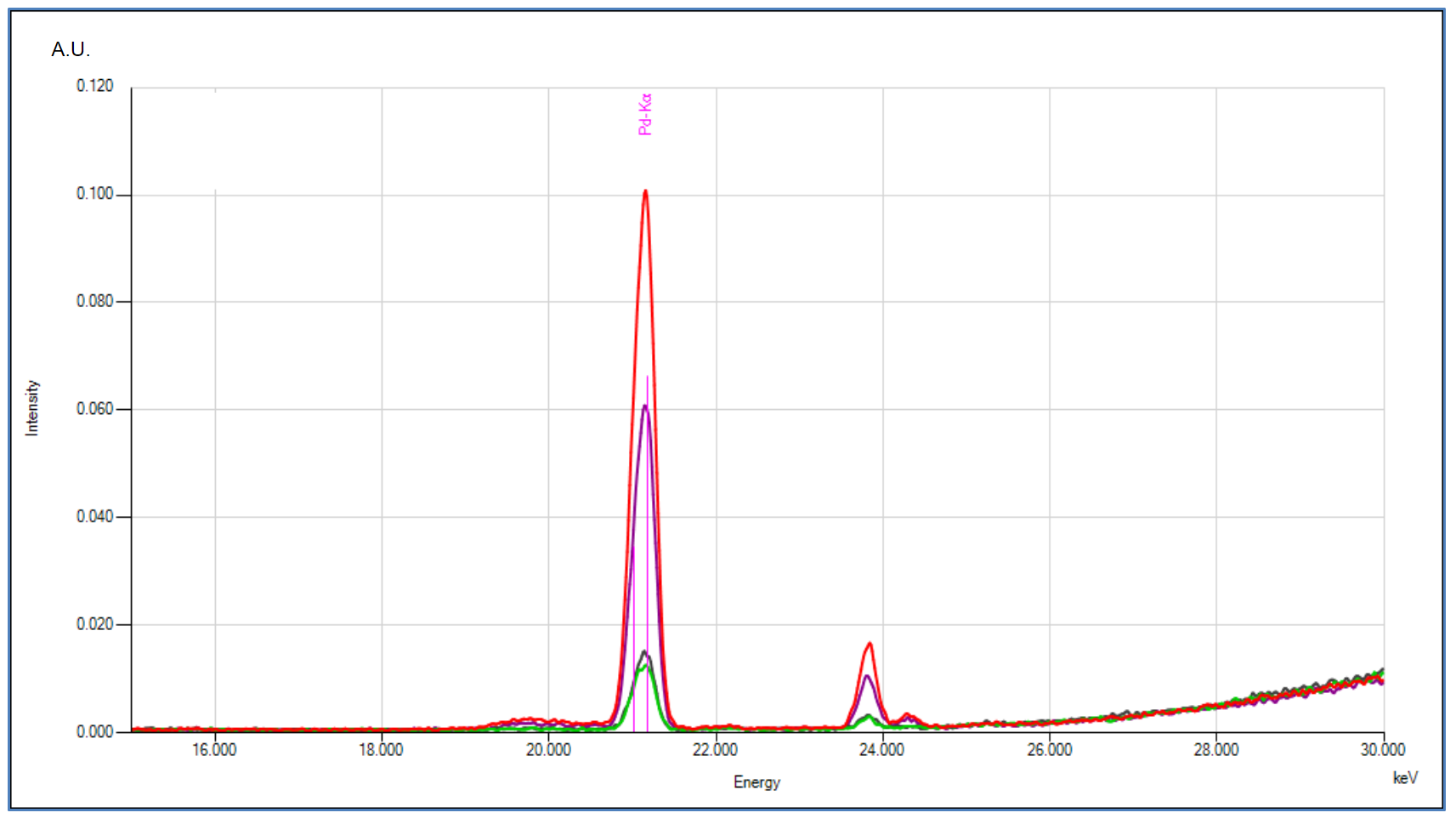Click the A.U. unit label
The width and height of the screenshot is (1456, 824).
pyautogui.click(x=71, y=49)
